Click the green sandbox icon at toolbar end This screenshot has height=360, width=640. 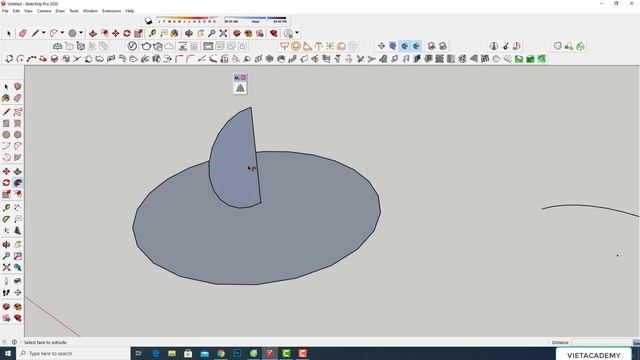point(542,59)
